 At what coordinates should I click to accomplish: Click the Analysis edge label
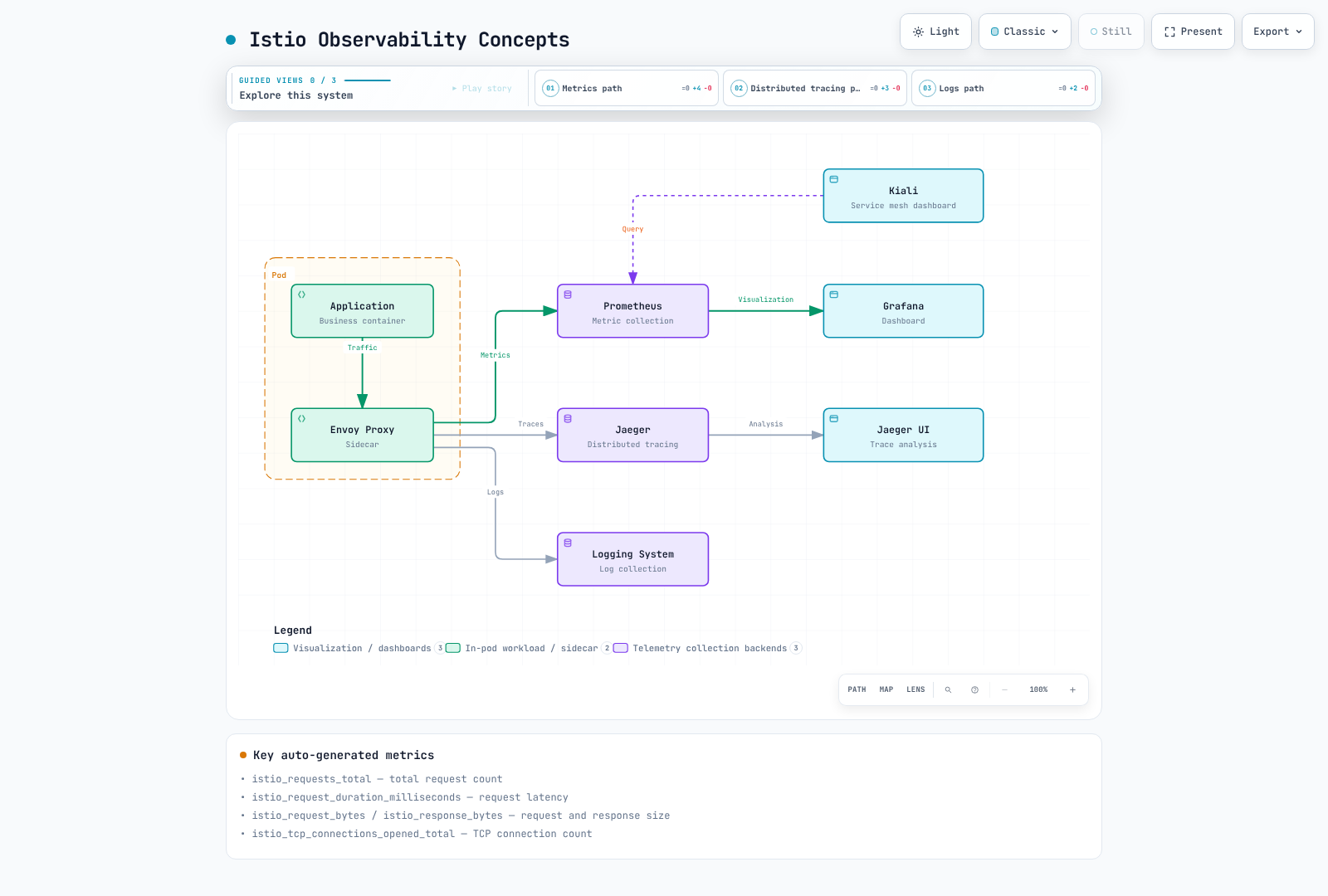pos(765,424)
